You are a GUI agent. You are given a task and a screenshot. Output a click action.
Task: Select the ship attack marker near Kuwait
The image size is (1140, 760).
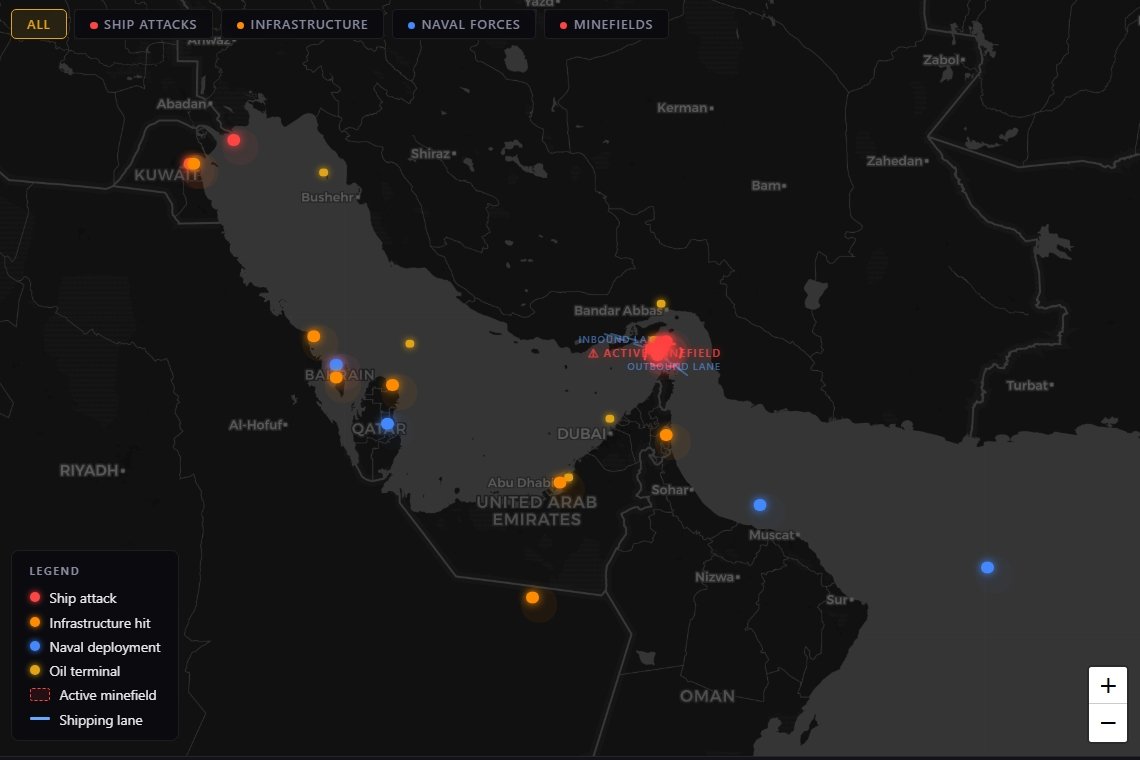pyautogui.click(x=234, y=141)
